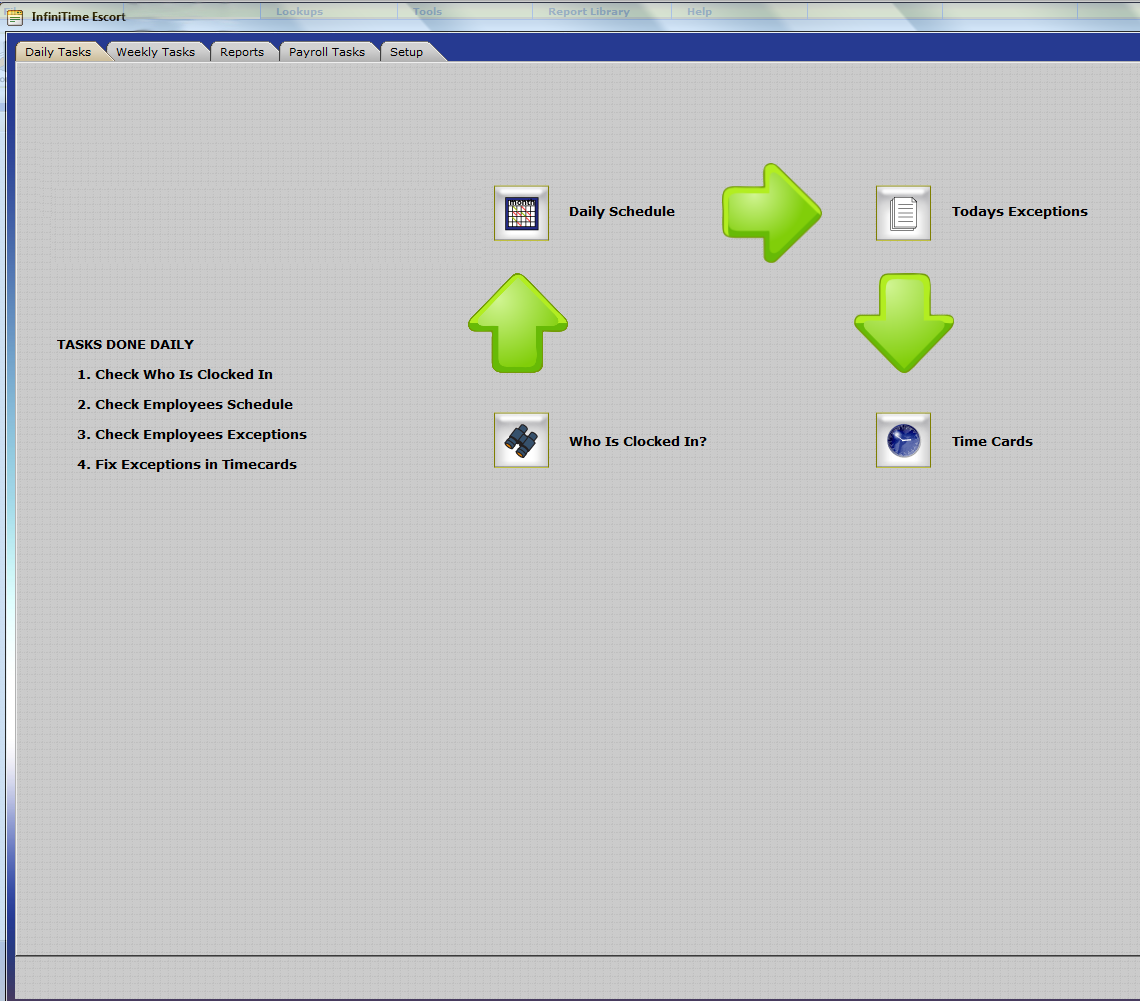Open the Tools menu
1140x1001 pixels.
427,12
